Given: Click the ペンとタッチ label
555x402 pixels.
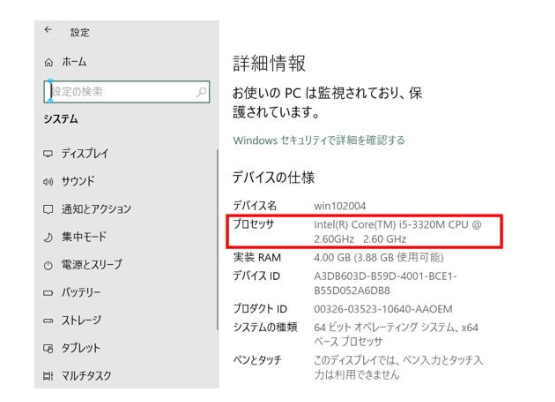Looking at the screenshot, I should pos(257,360).
